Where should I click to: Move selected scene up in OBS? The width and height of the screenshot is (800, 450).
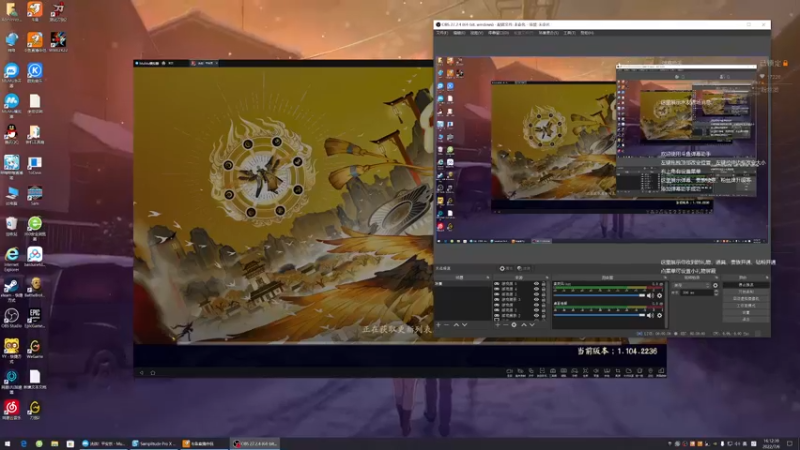coord(456,325)
